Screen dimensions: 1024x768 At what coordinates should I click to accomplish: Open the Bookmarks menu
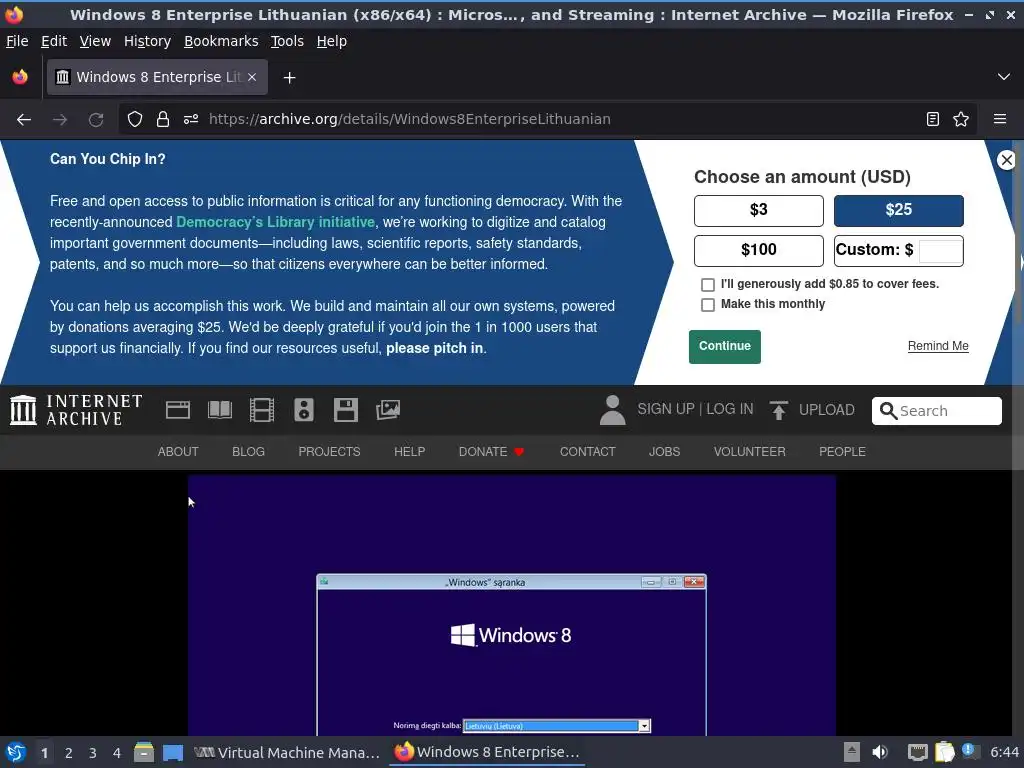[221, 41]
